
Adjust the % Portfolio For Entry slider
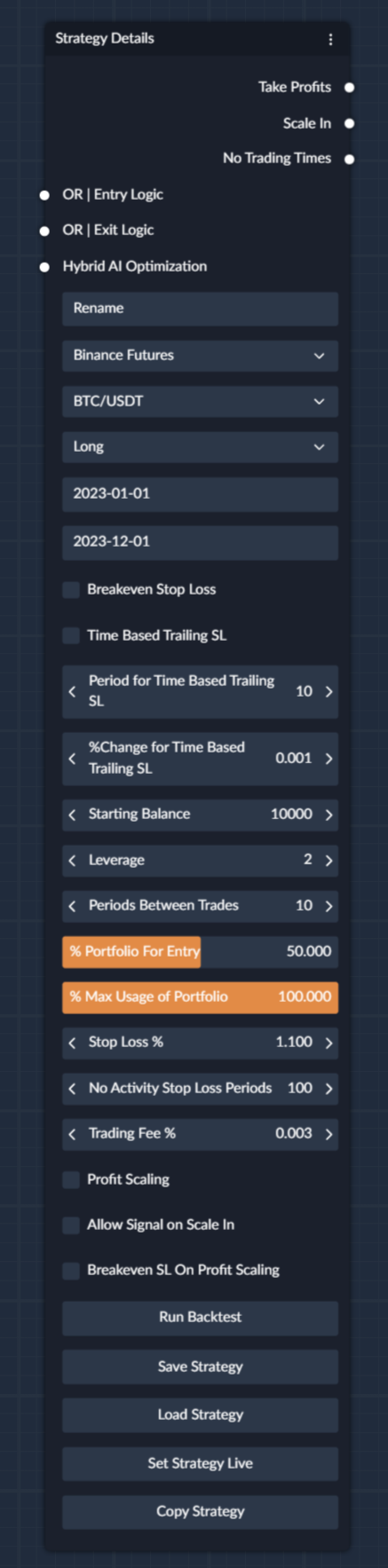(x=200, y=951)
